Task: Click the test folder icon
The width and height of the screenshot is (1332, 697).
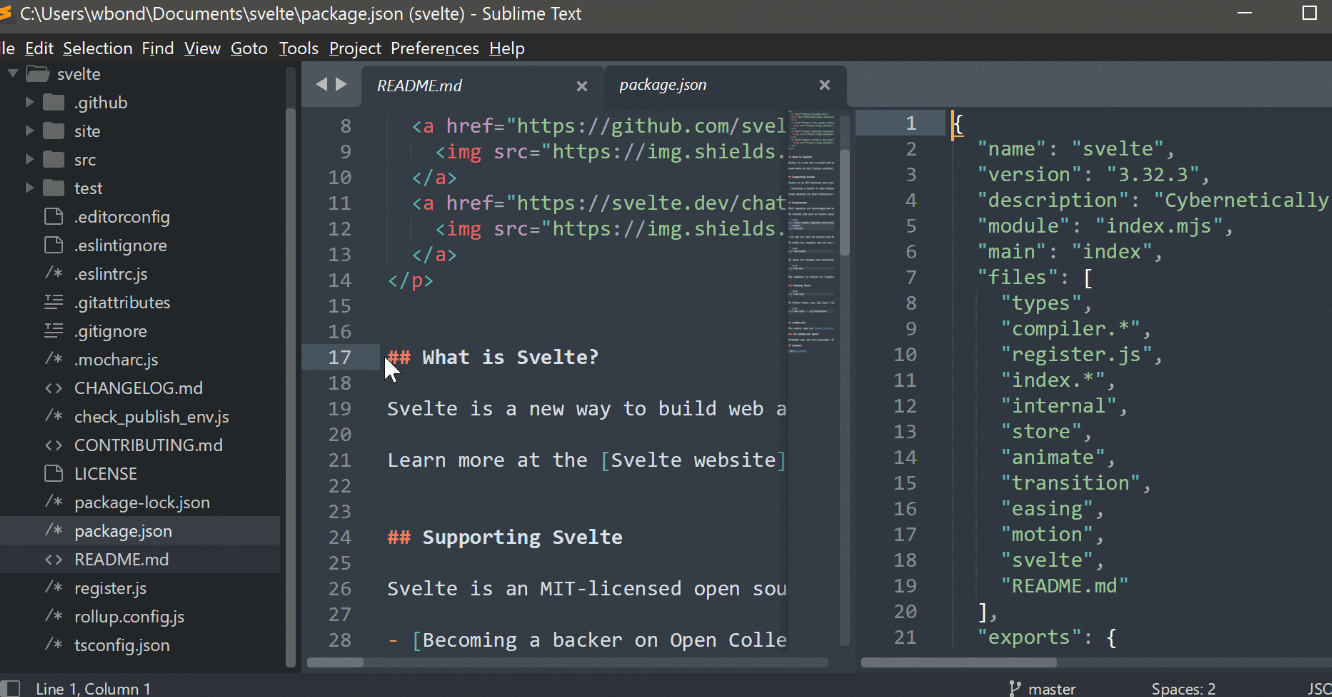Action: 54,188
